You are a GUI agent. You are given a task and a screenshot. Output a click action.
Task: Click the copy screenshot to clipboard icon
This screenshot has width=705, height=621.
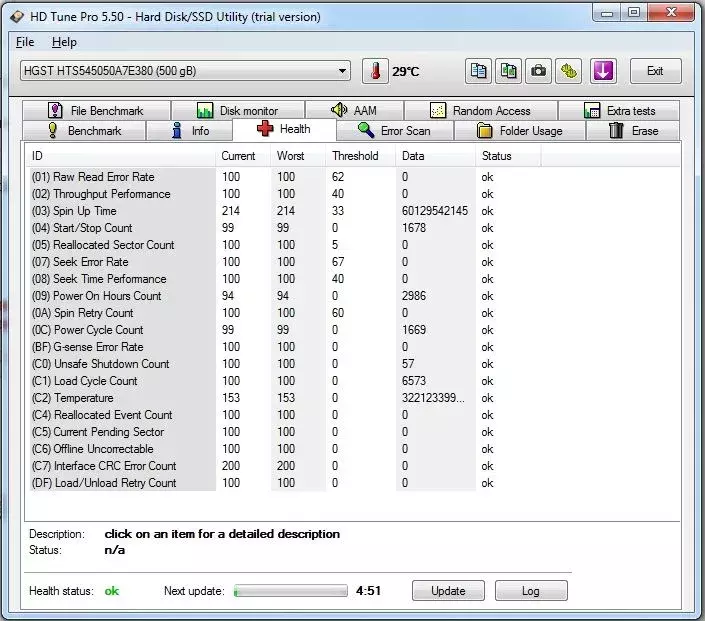coord(508,71)
